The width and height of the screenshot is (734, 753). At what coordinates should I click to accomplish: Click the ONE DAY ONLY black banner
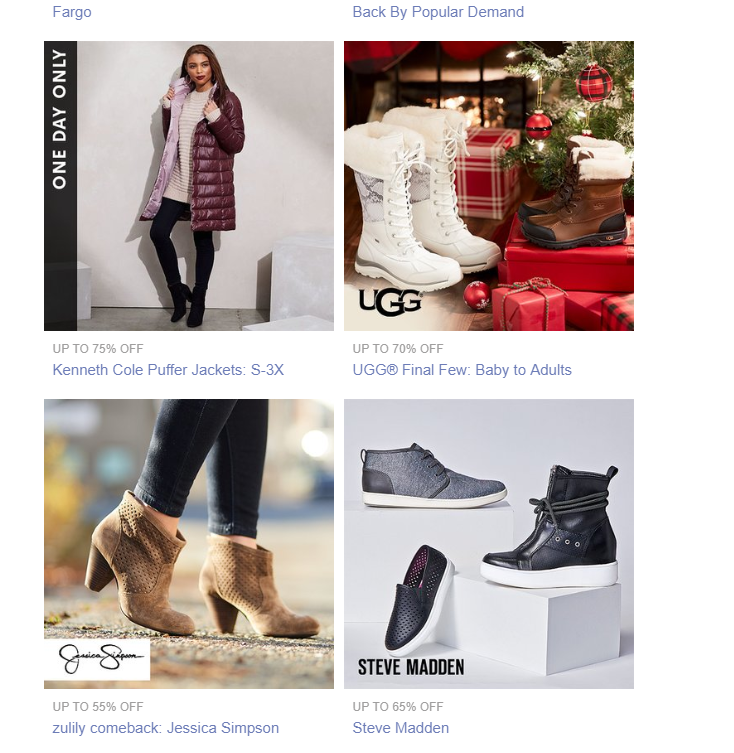pyautogui.click(x=60, y=186)
